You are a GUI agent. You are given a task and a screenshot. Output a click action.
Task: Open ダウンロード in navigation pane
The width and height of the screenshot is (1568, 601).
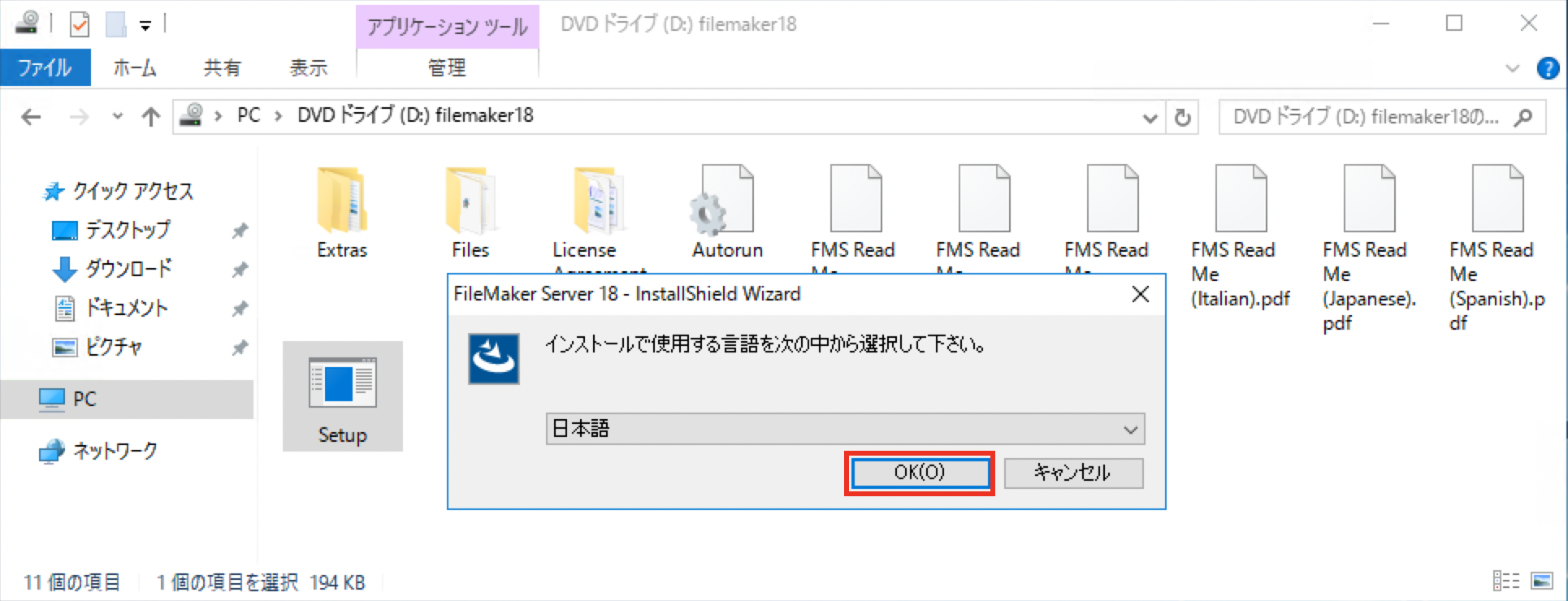click(128, 269)
